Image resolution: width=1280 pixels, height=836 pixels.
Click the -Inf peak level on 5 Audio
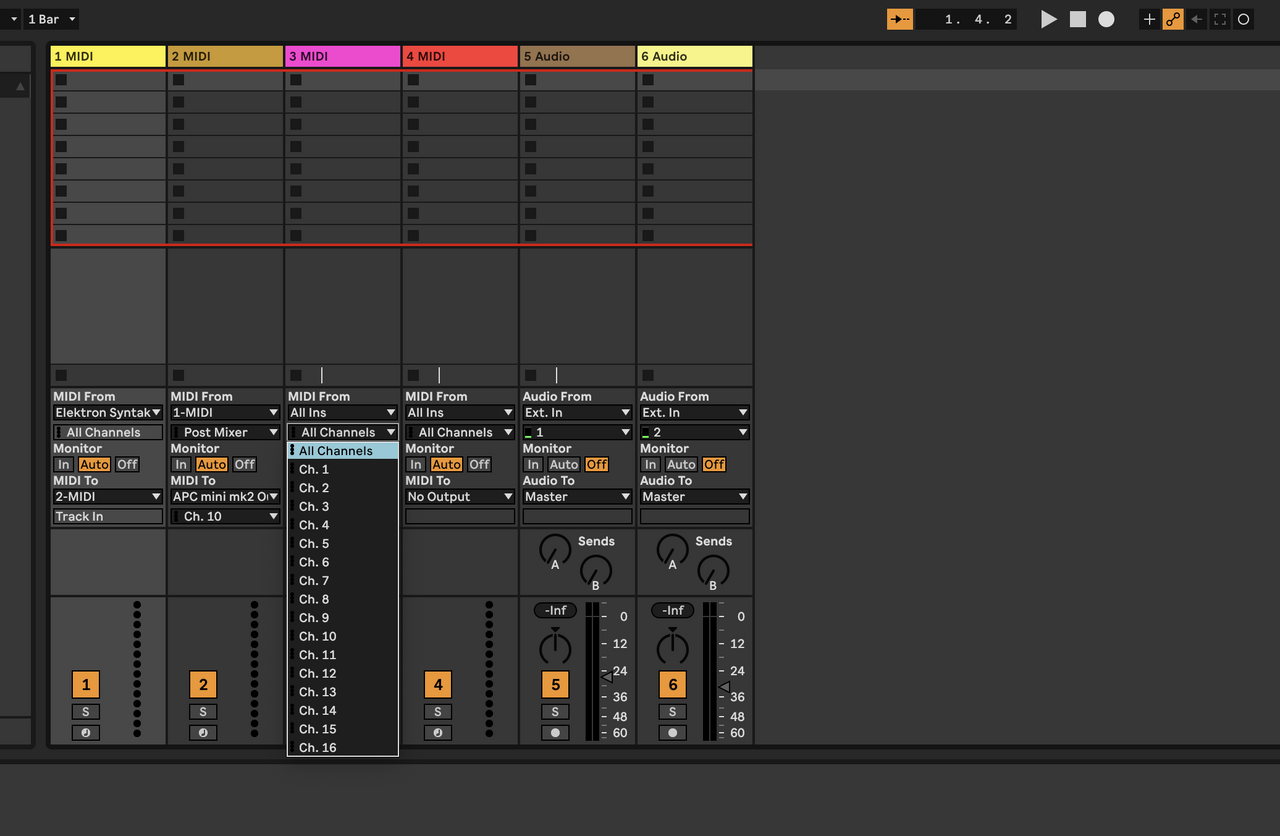coord(555,610)
